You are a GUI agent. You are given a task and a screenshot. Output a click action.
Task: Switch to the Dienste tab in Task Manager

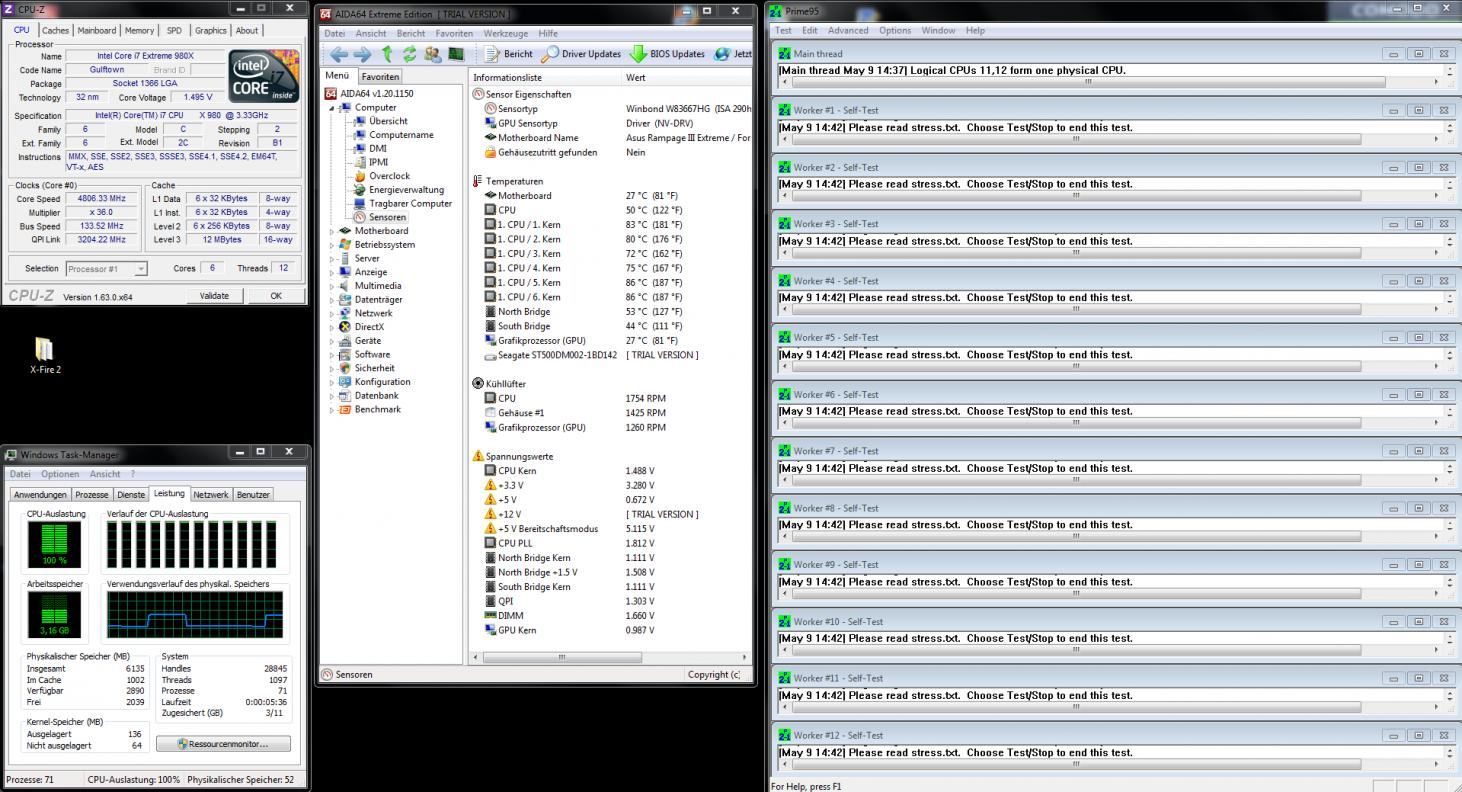point(131,494)
